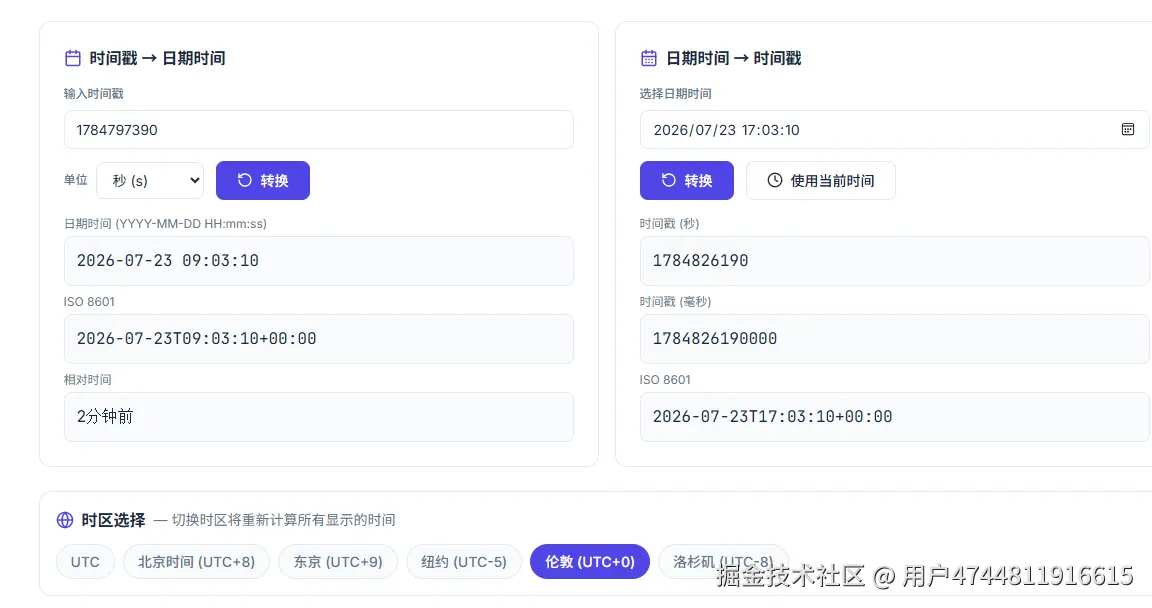1152x608 pixels.
Task: Select the UTC timezone pill
Action: (85, 562)
